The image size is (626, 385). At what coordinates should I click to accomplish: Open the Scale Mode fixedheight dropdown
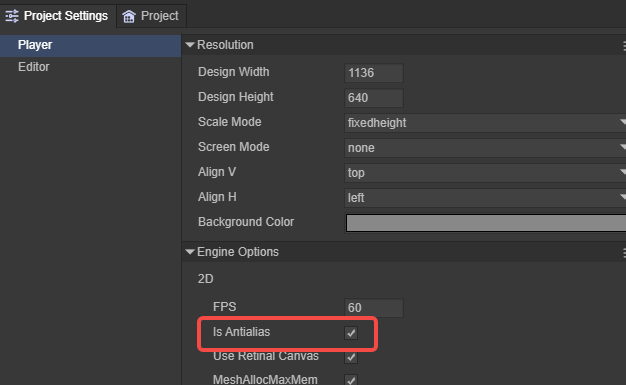click(x=485, y=123)
